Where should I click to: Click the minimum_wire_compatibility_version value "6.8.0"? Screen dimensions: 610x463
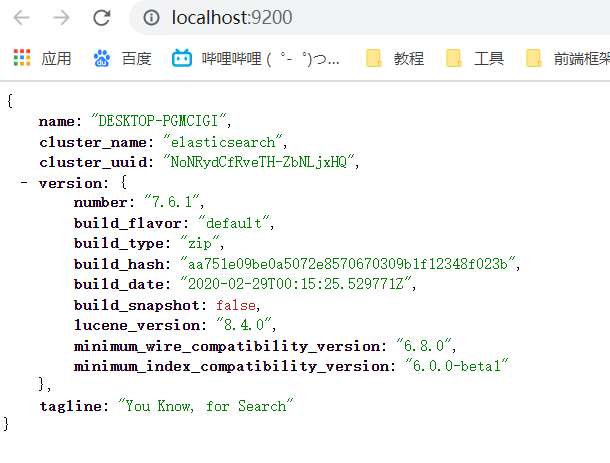click(424, 345)
